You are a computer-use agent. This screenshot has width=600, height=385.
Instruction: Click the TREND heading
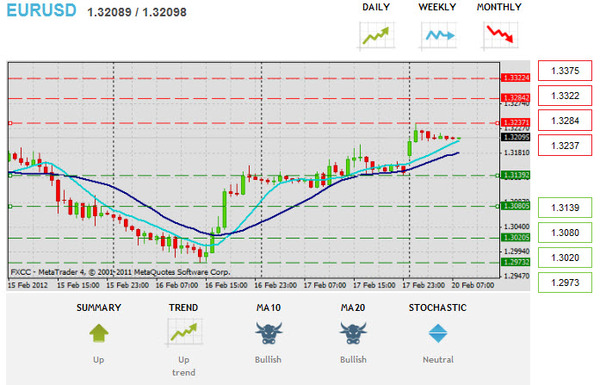point(184,308)
